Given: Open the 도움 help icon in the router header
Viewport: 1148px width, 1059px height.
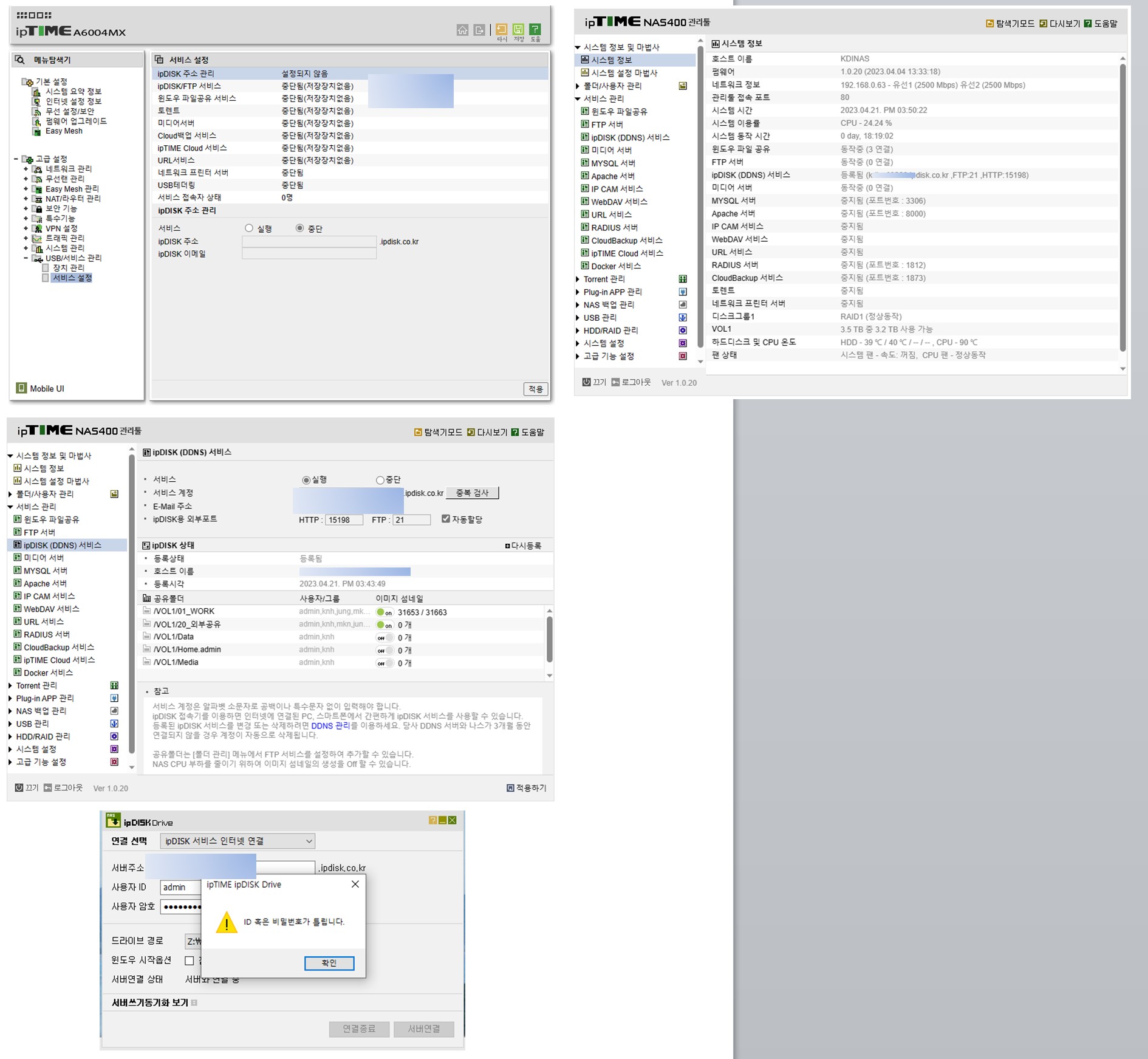Looking at the screenshot, I should [x=535, y=30].
